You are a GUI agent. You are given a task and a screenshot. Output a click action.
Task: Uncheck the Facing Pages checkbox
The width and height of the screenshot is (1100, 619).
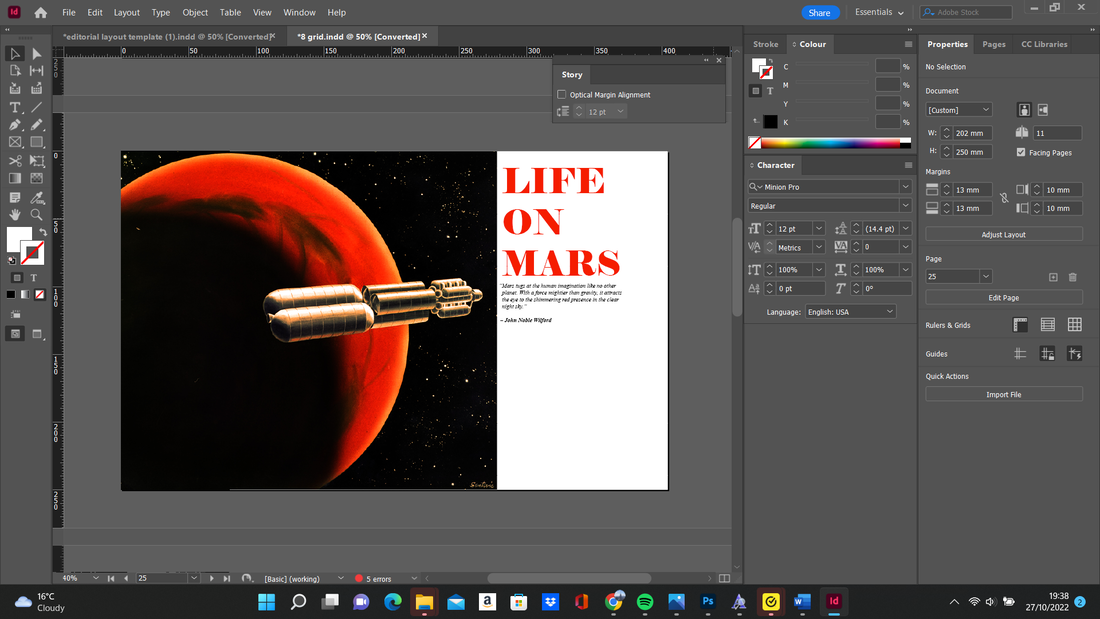(1021, 152)
